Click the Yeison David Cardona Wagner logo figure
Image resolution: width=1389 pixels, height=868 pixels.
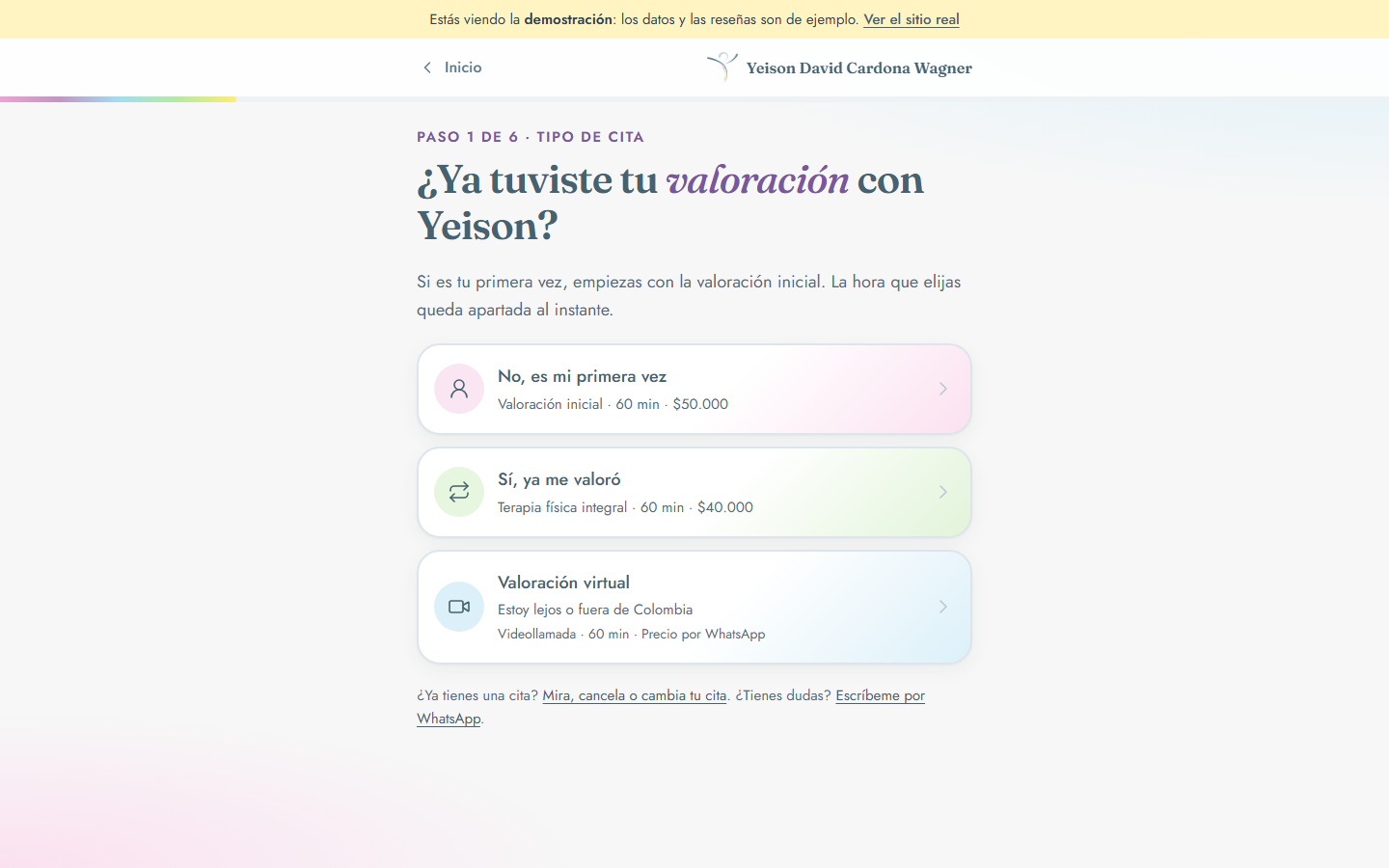722,67
